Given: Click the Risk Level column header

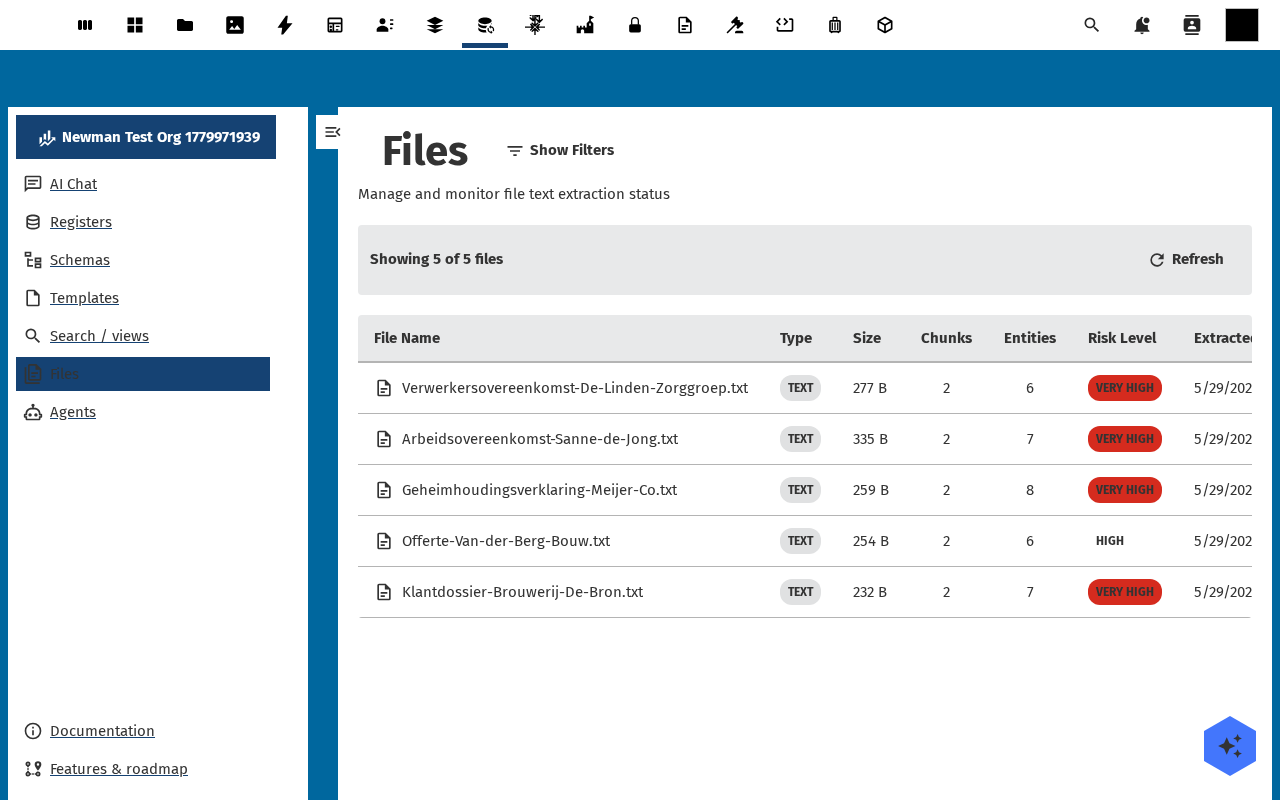Looking at the screenshot, I should pos(1122,338).
